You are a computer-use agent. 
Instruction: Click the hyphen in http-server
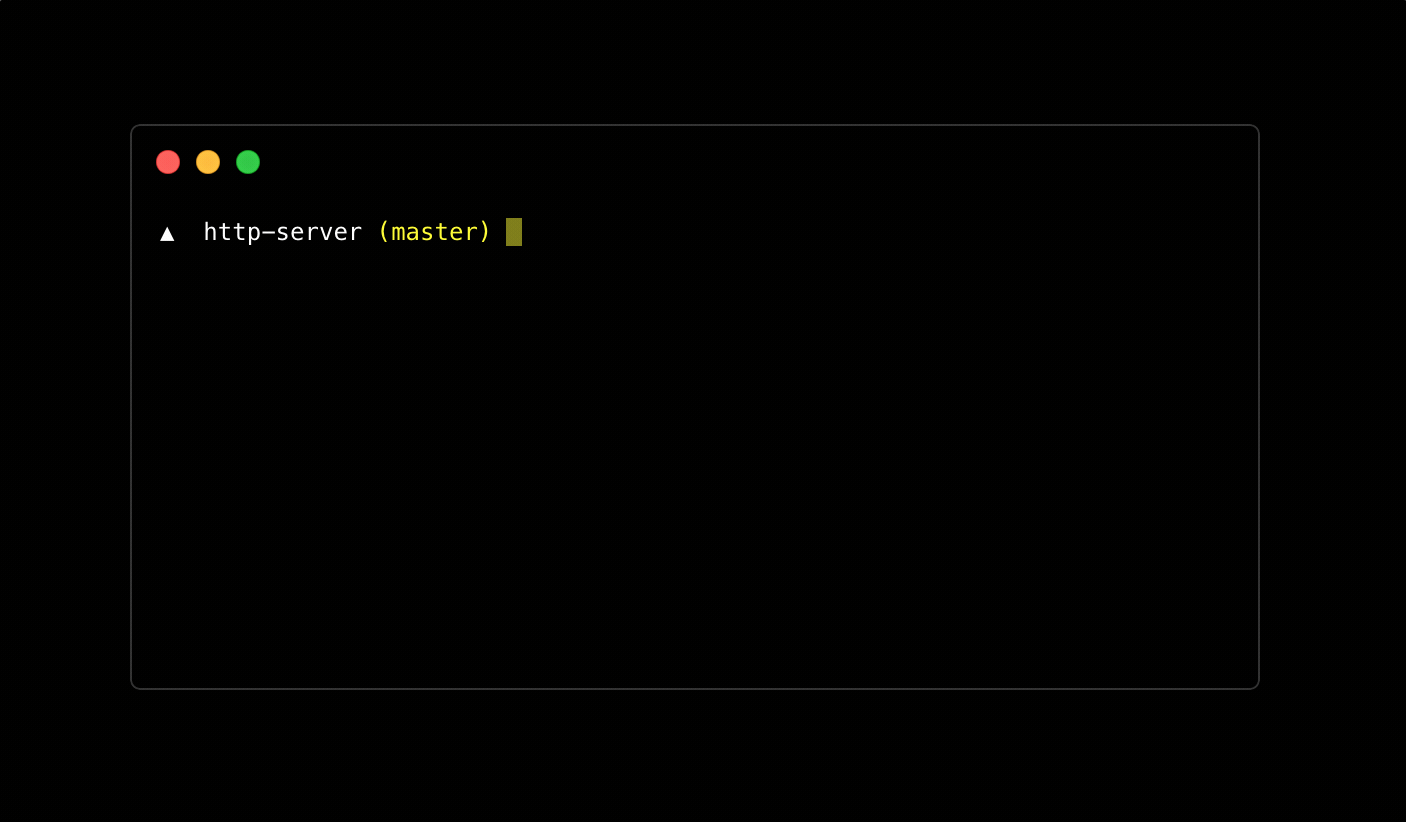267,233
